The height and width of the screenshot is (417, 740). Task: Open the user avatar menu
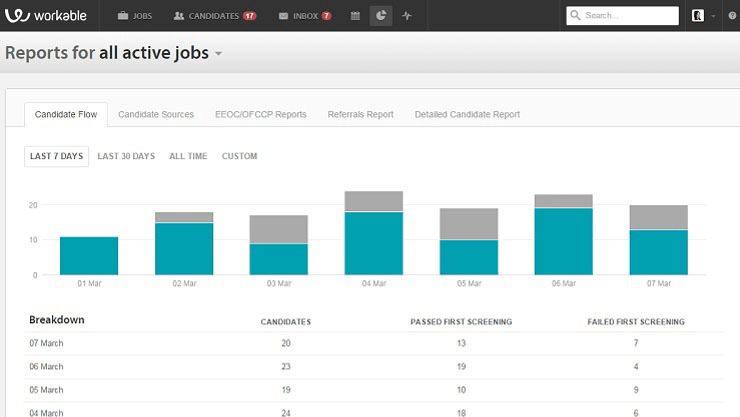698,16
